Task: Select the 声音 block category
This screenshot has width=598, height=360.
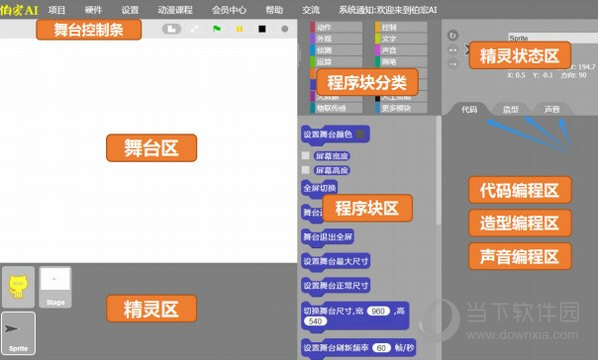Action: (401, 50)
